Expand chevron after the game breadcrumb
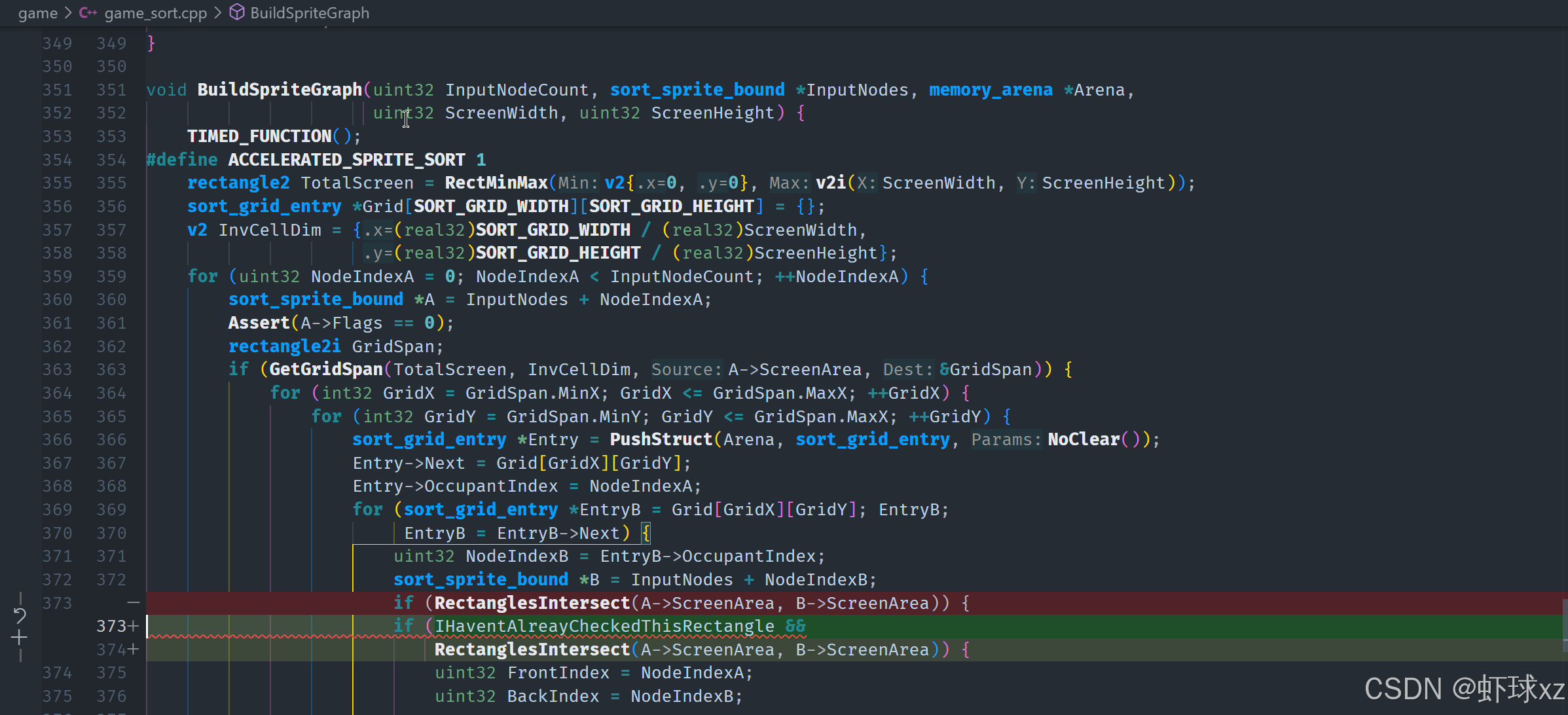The image size is (1568, 715). pyautogui.click(x=68, y=13)
